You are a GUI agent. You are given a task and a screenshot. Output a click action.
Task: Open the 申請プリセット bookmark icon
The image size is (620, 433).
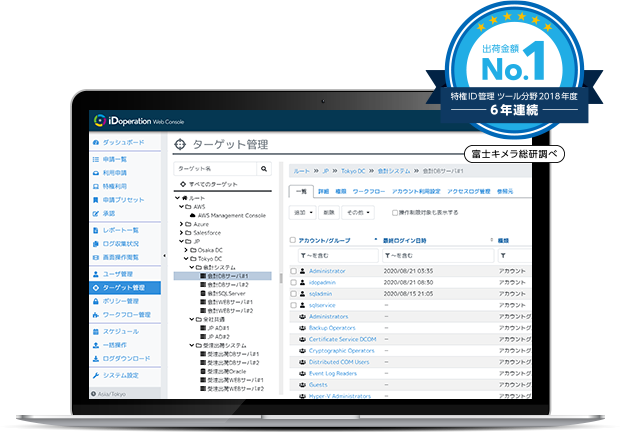(96, 200)
